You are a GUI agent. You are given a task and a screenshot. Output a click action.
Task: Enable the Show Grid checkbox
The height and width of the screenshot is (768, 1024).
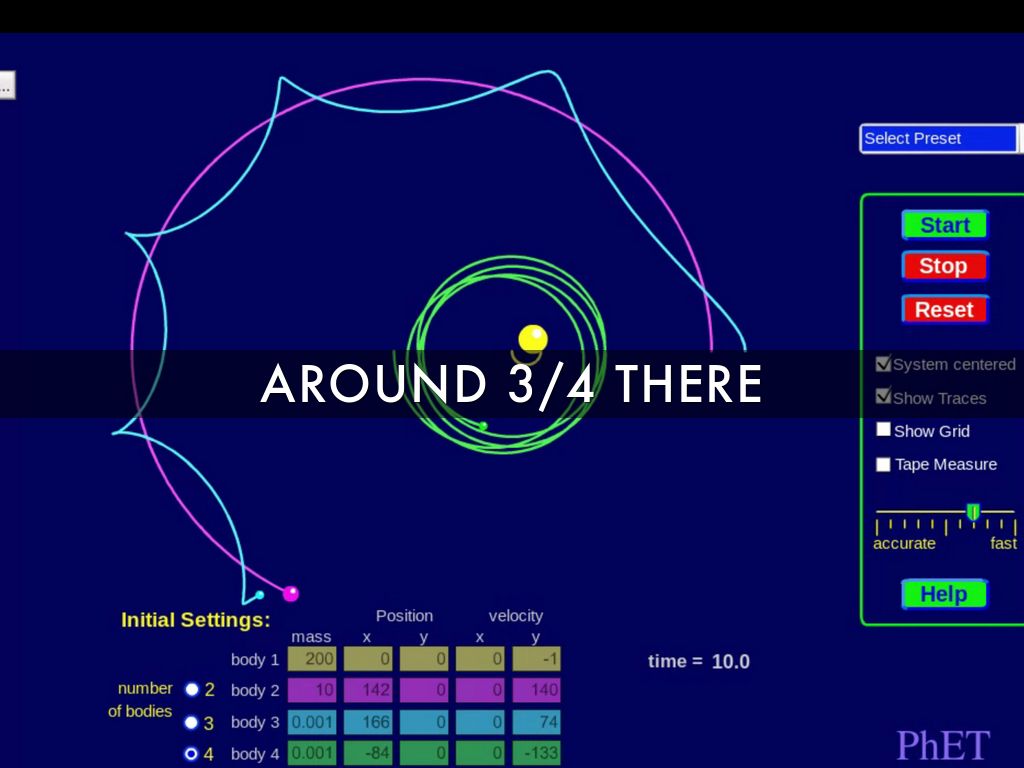[884, 430]
